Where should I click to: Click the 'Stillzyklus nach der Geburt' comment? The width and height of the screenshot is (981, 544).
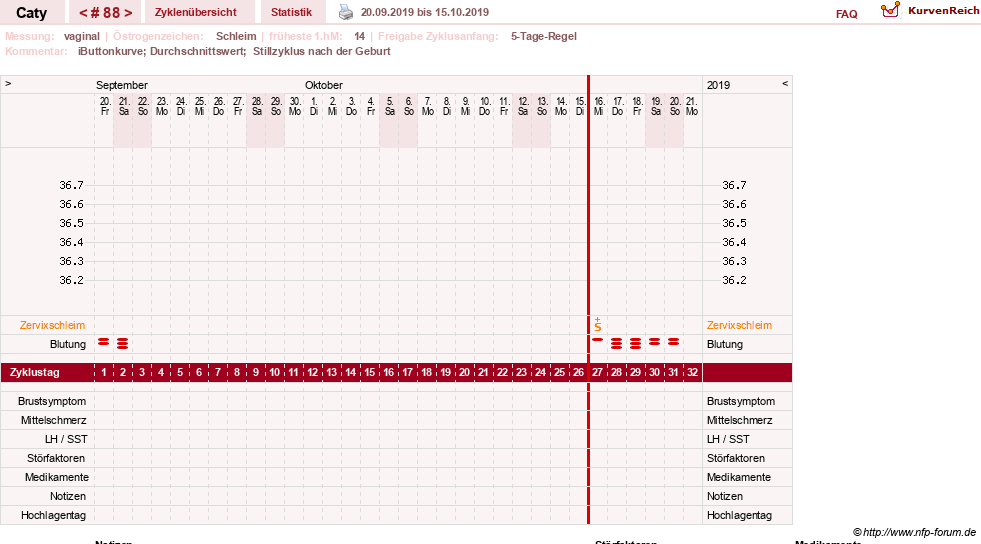pos(322,51)
